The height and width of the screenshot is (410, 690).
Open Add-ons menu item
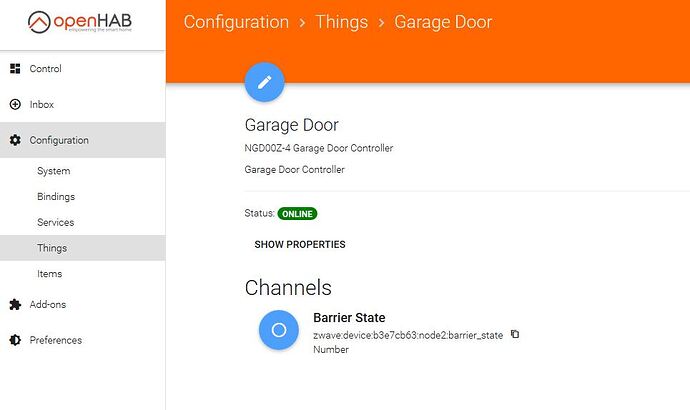[x=83, y=304]
